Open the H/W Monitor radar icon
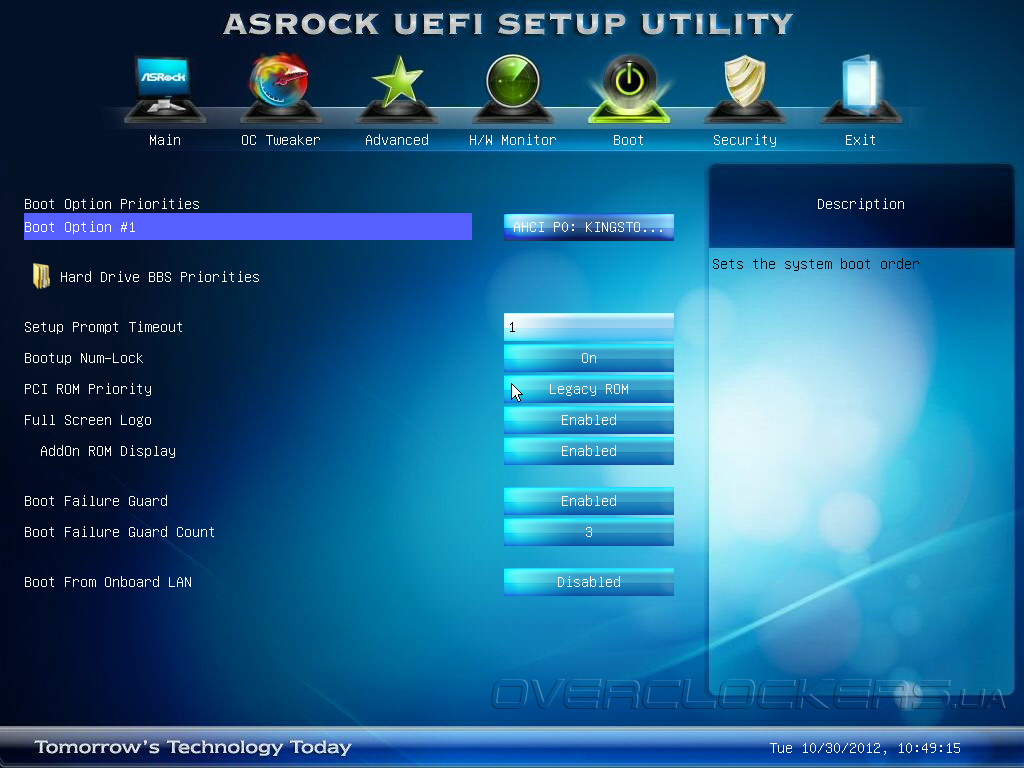Screen dimensions: 1024x768 pos(513,88)
